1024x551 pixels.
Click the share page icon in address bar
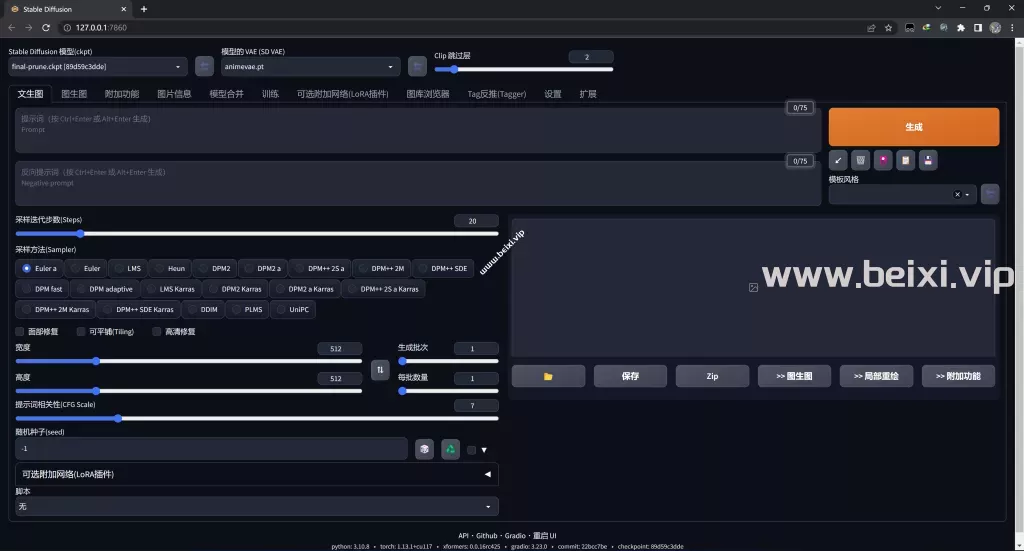pos(871,27)
